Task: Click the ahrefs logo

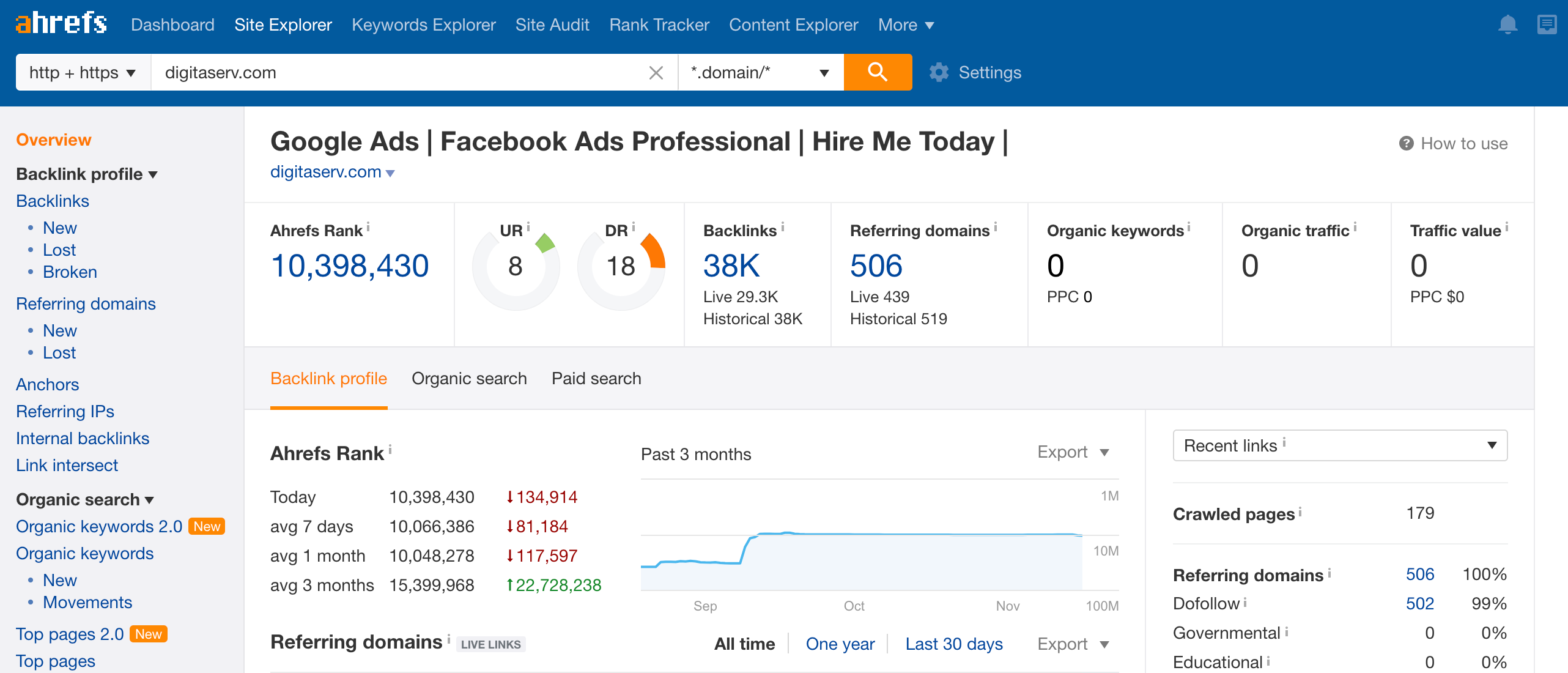Action: point(61,23)
